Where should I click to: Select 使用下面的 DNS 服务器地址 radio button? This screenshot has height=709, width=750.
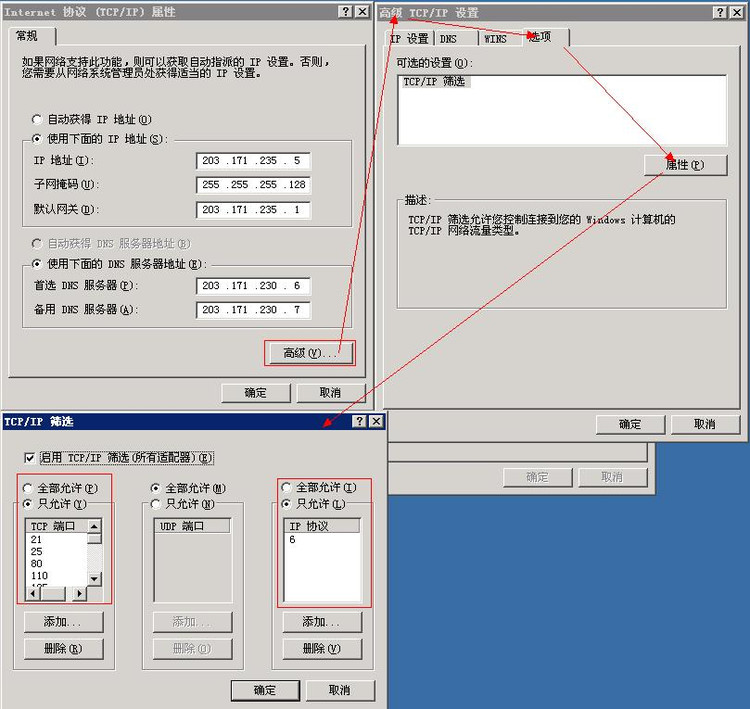pos(37,264)
